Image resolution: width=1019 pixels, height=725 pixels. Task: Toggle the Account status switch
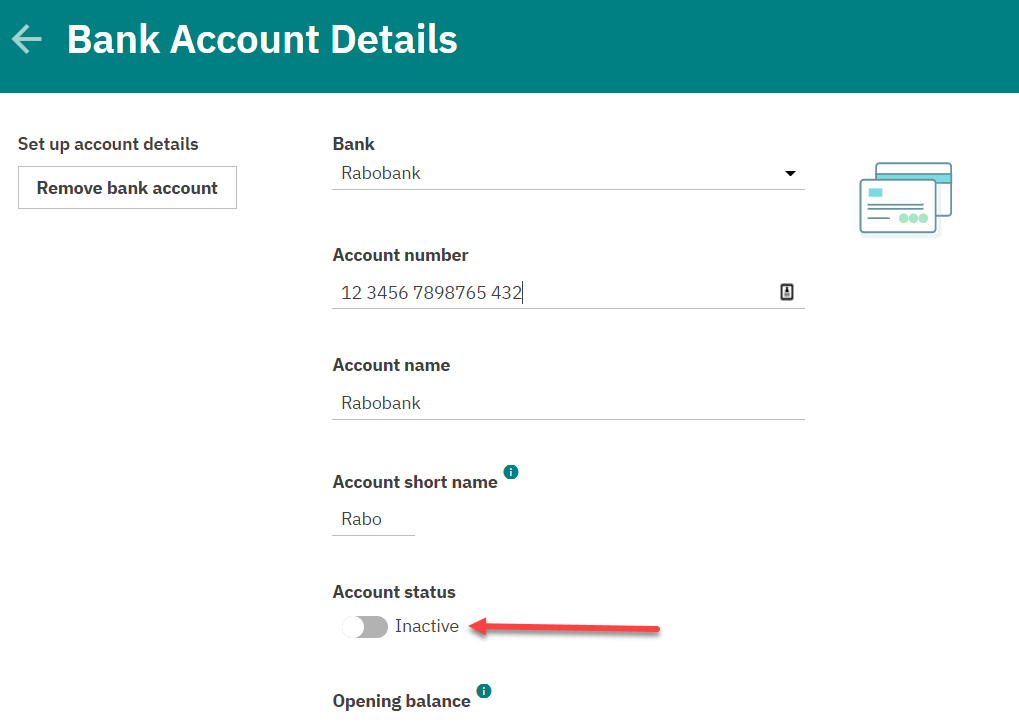pyautogui.click(x=365, y=627)
